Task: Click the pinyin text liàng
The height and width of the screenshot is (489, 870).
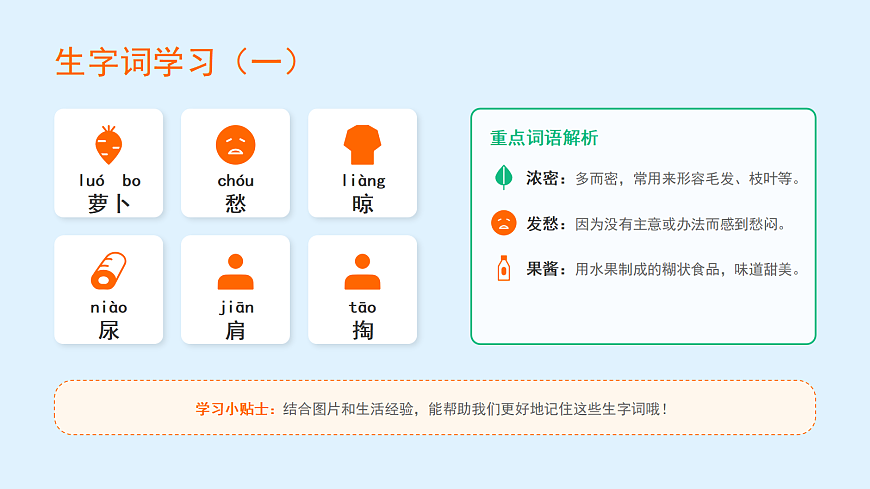Action: (x=362, y=181)
